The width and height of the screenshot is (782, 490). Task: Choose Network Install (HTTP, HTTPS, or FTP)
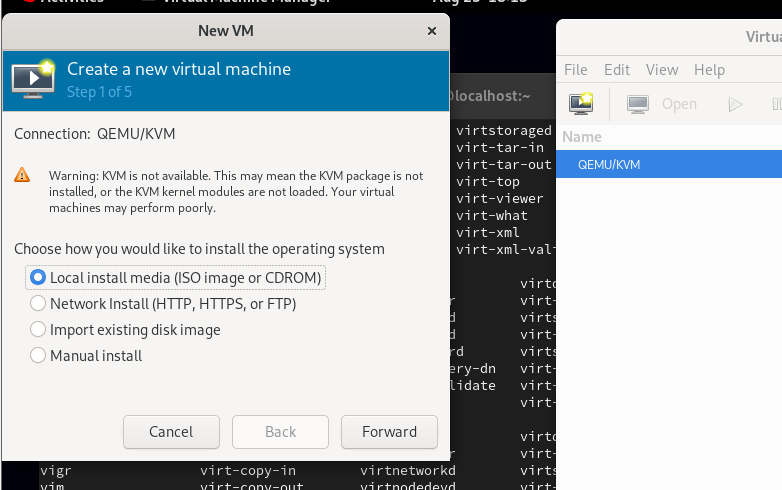[x=163, y=304]
